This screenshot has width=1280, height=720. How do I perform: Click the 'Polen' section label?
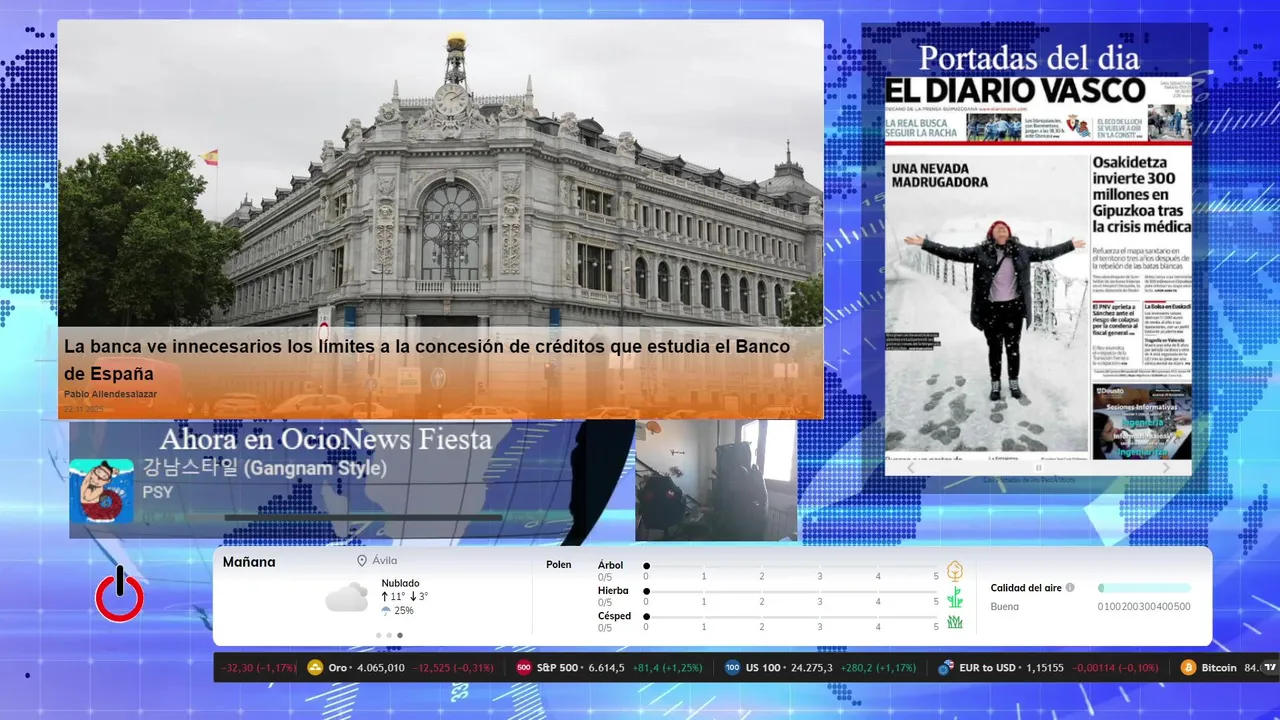(559, 565)
